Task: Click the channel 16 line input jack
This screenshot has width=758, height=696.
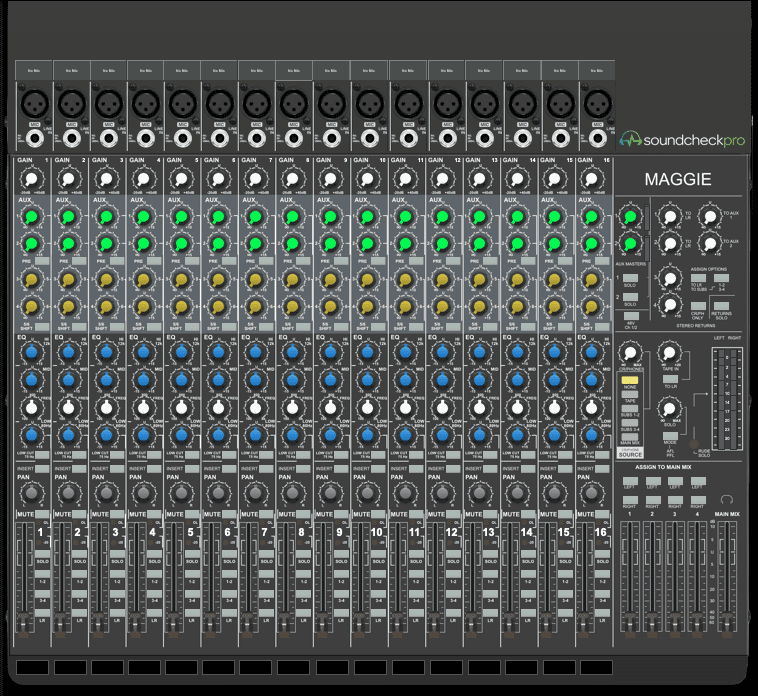Action: (598, 139)
